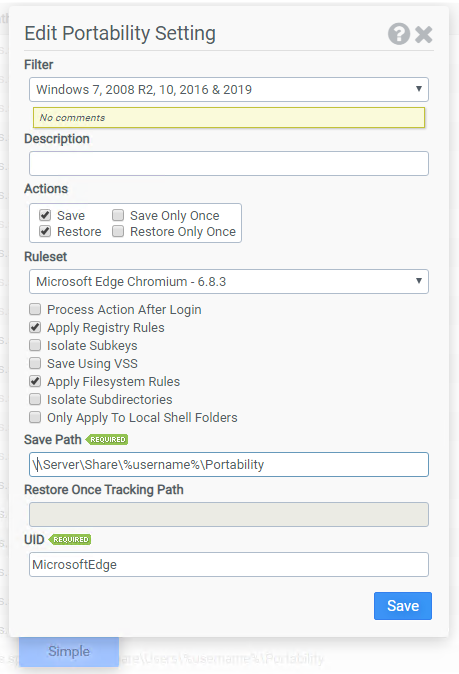Check the Isolate Subkeys option
Screen dimensions: 459x674
pos(35,345)
